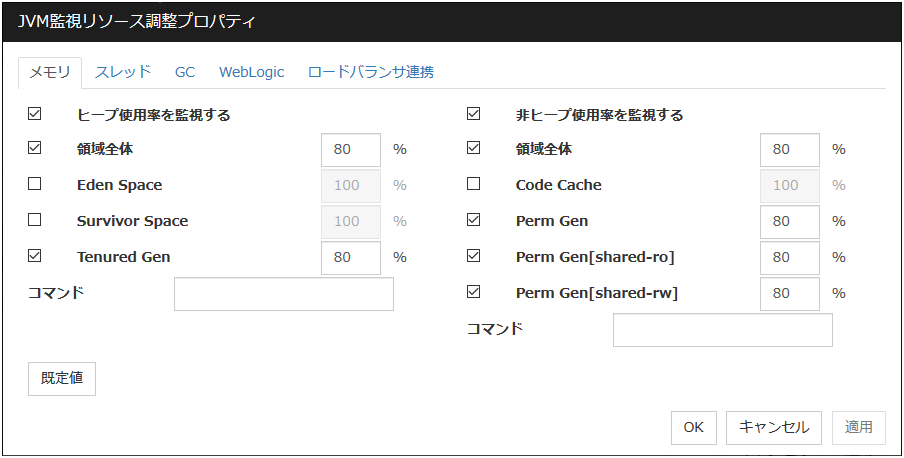Go to the ロードバランサ連携 tab
Viewport: 904px width, 458px height.
click(x=370, y=72)
